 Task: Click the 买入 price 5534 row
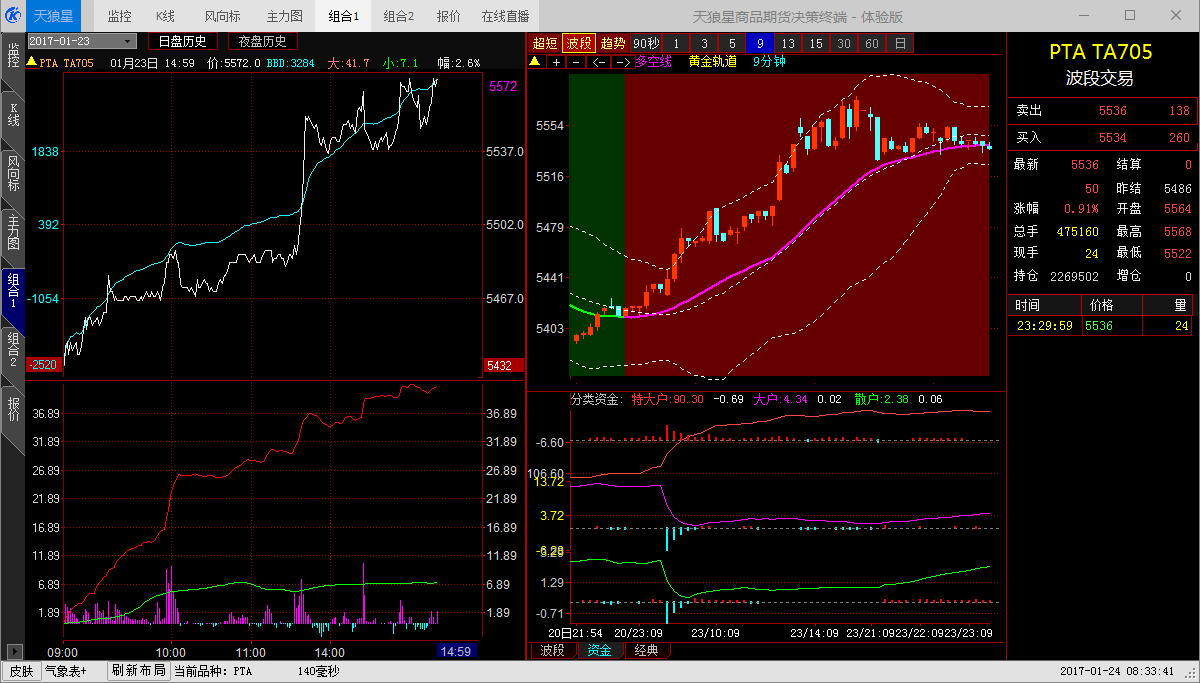pos(1103,138)
